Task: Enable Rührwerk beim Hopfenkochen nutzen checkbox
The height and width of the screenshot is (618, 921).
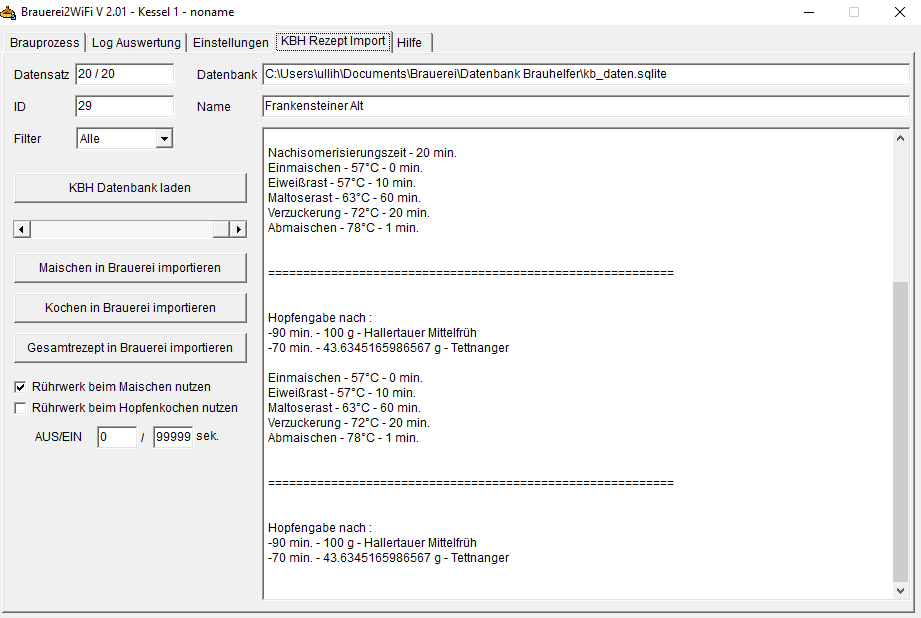Action: pos(20,408)
